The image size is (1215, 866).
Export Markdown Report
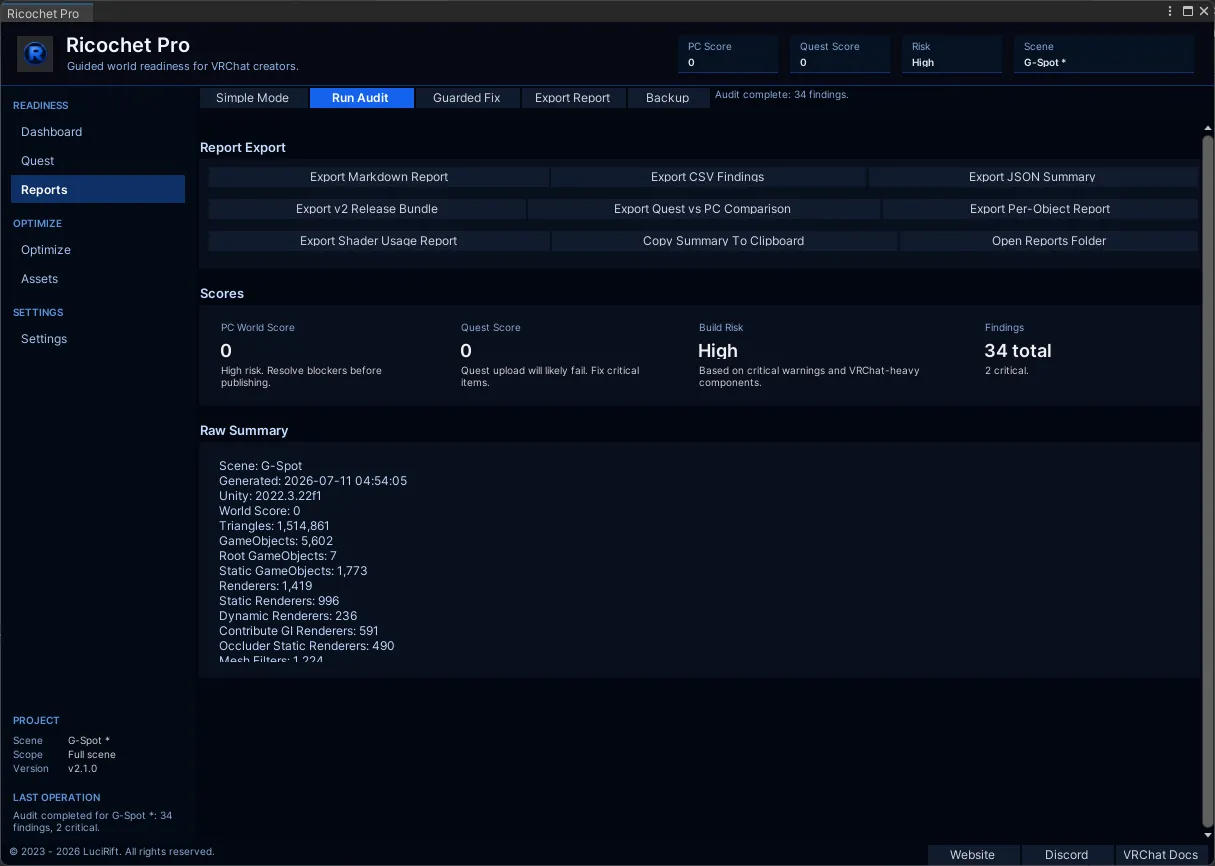[379, 177]
